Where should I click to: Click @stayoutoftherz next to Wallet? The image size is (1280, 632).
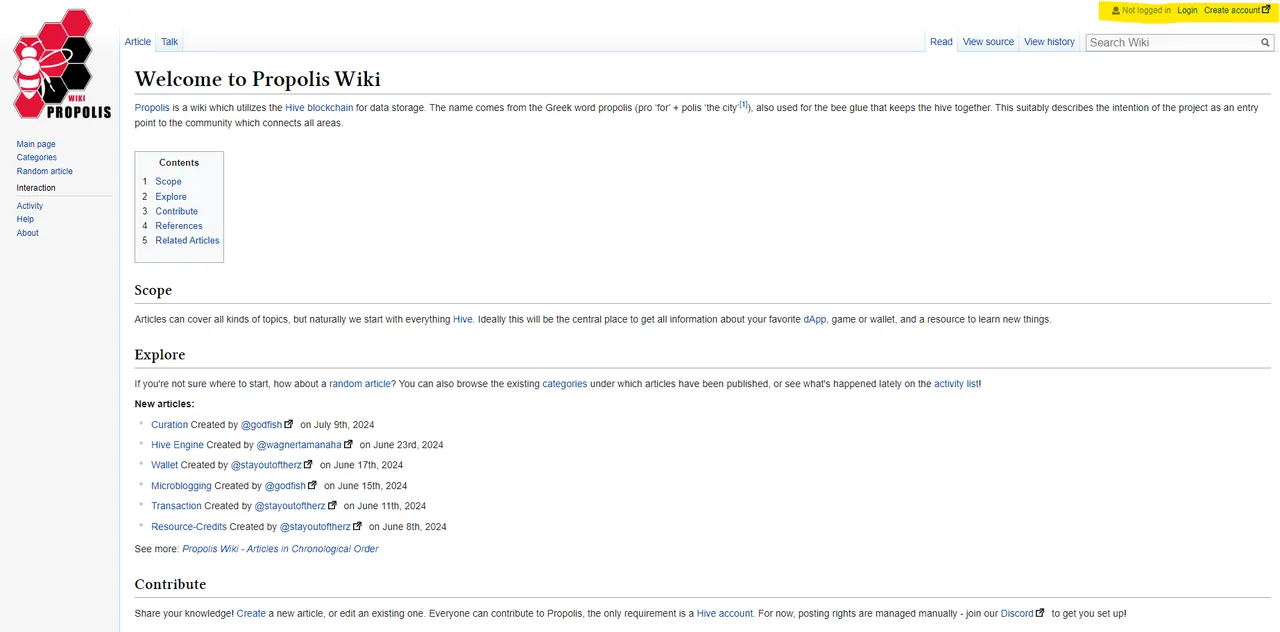266,465
